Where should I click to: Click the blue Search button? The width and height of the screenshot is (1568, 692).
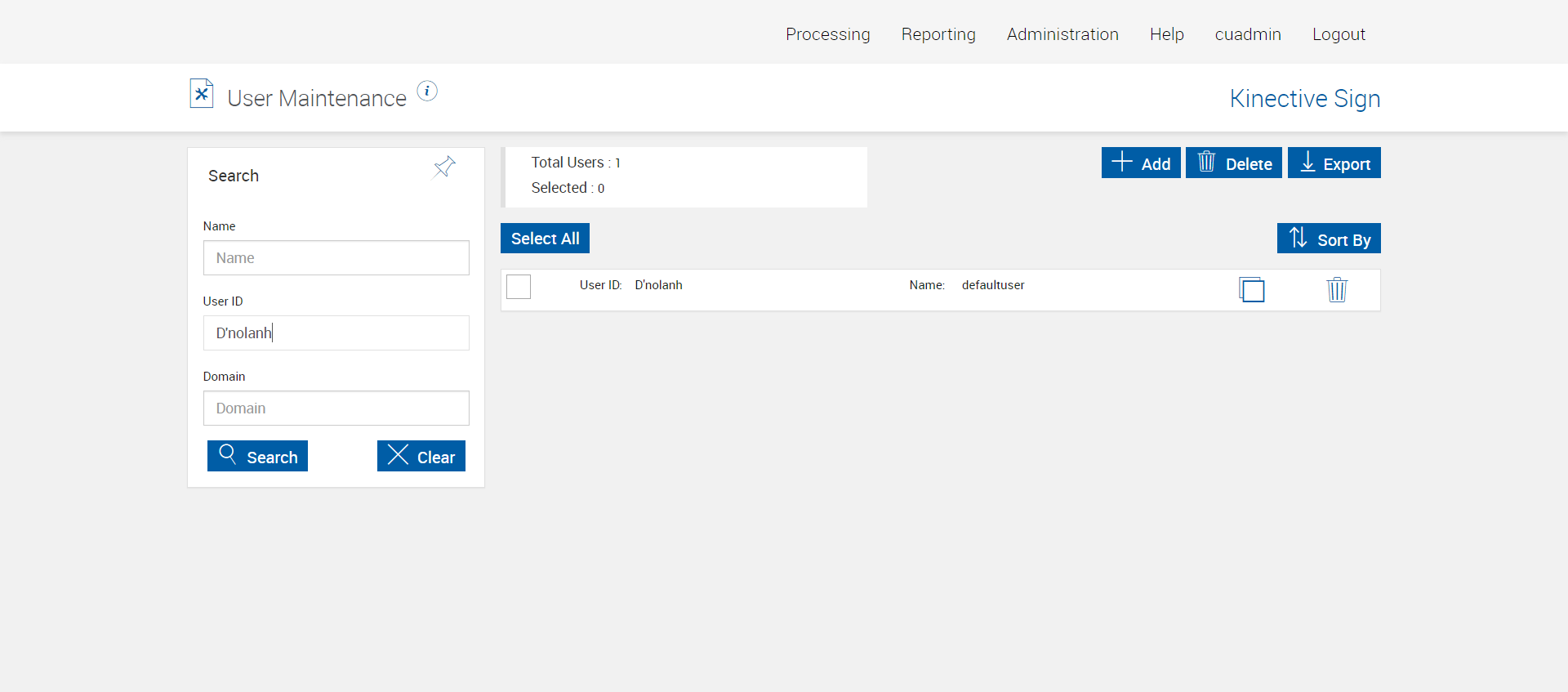coord(257,456)
